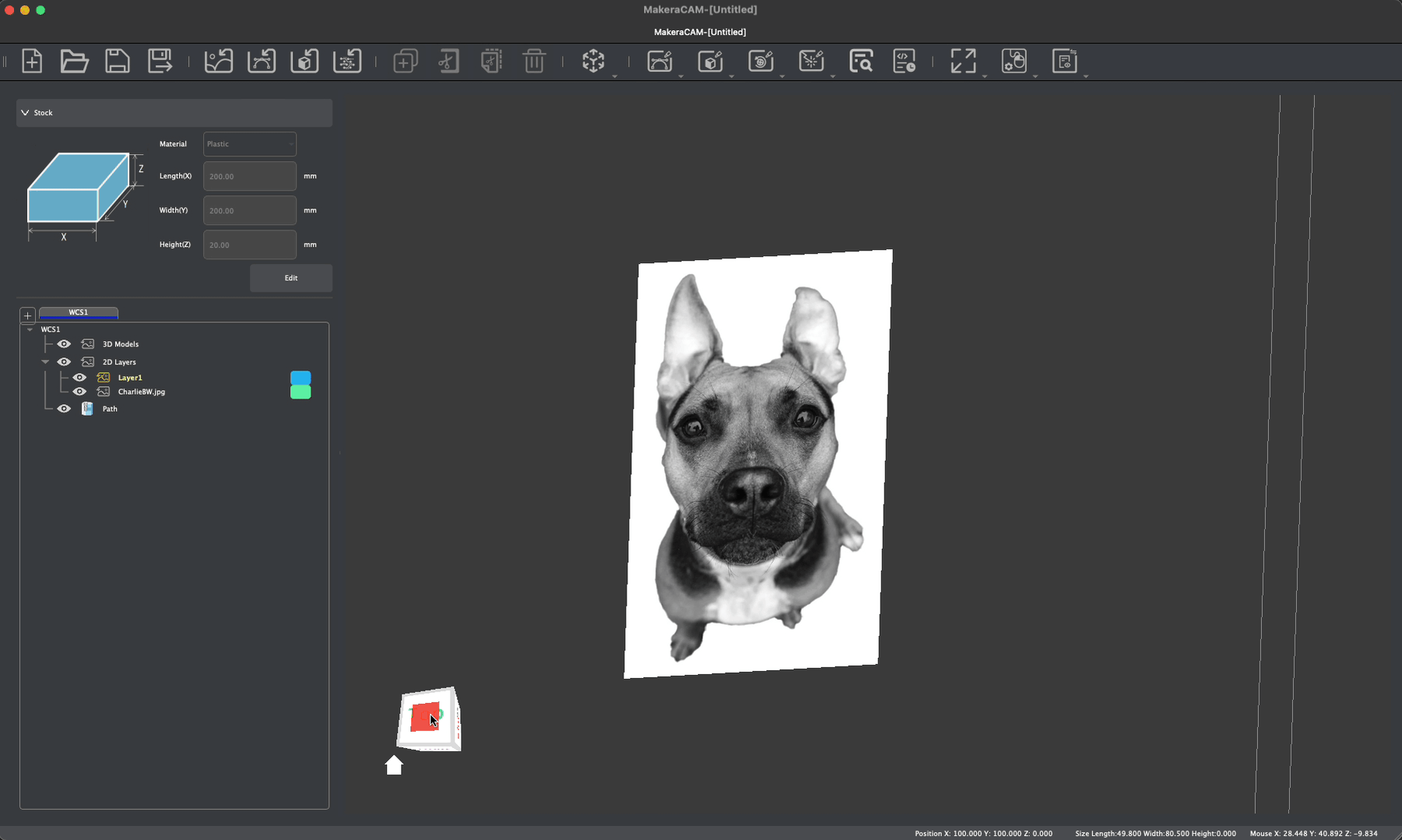Click the New File toolbar icon

tap(32, 61)
